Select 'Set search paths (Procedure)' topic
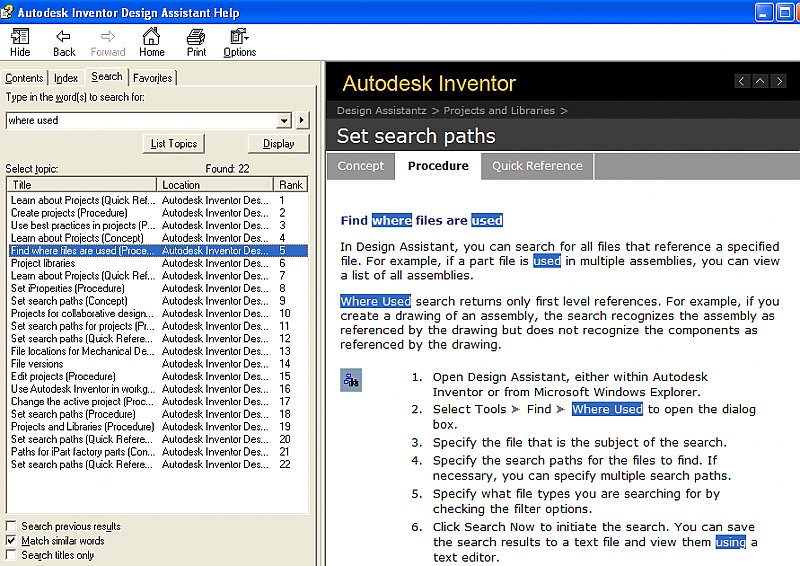Screen dimensions: 800x566 (x=158, y=414)
